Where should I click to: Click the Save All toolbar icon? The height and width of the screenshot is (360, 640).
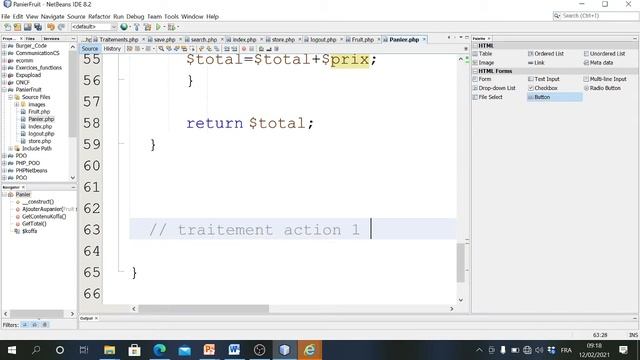coord(38,27)
